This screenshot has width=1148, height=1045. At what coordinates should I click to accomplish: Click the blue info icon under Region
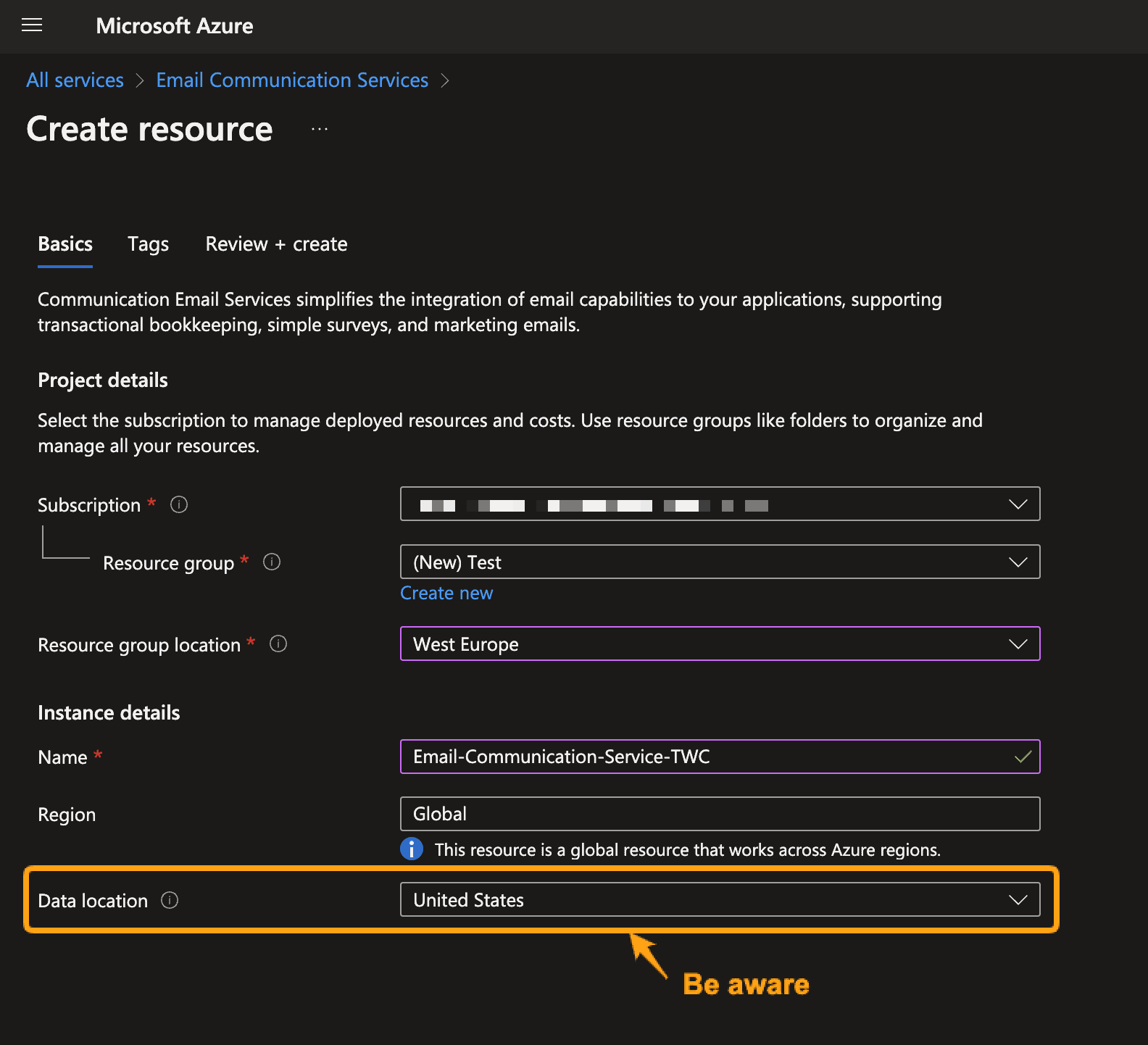pyautogui.click(x=412, y=849)
